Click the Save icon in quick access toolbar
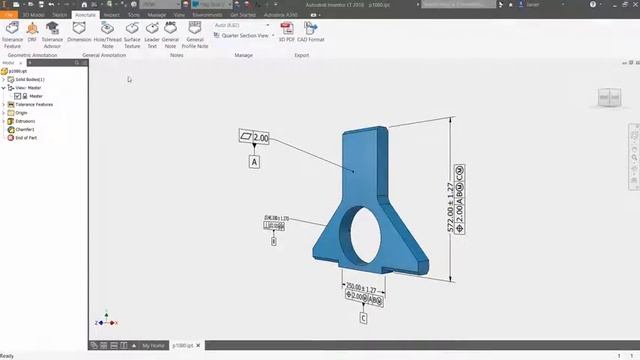 pos(41,4)
